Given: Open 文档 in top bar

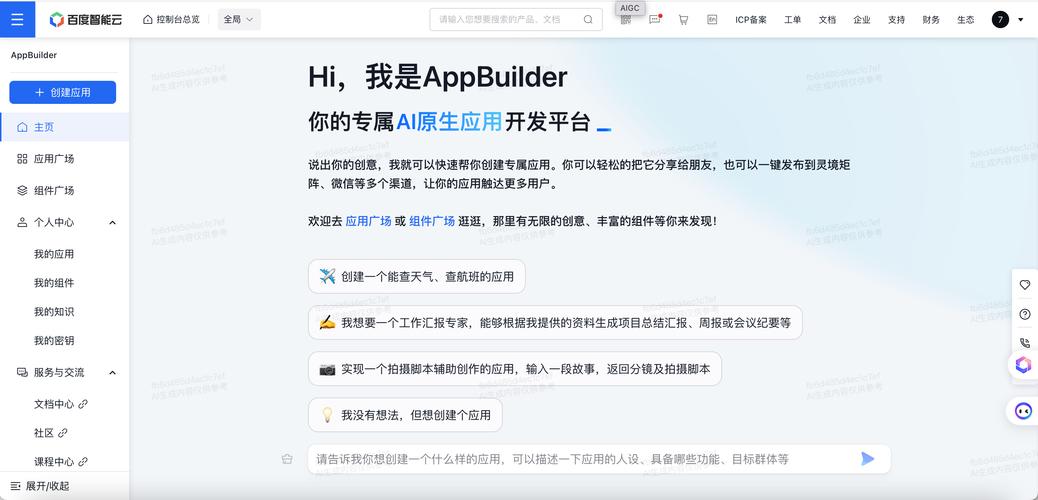Looking at the screenshot, I should (x=827, y=20).
